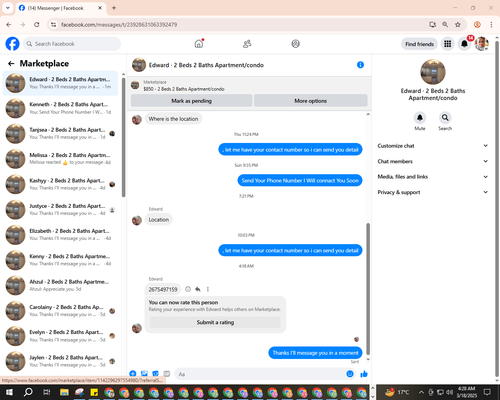Open Edward's chat header title
This screenshot has height=400, width=500.
pyautogui.click(x=206, y=65)
